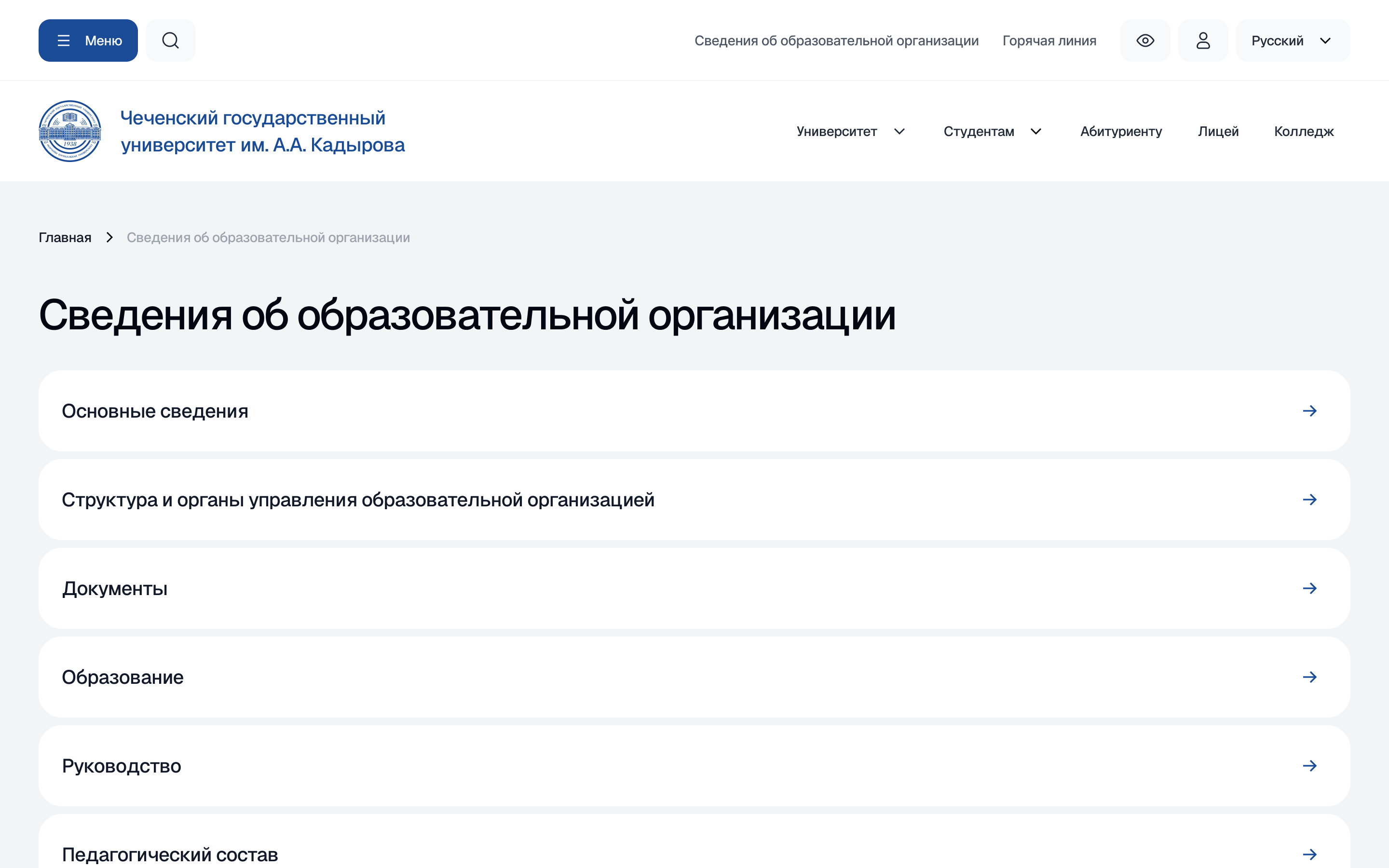Viewport: 1389px width, 868px height.
Task: Go to Главная breadcrumb link
Action: [65, 238]
